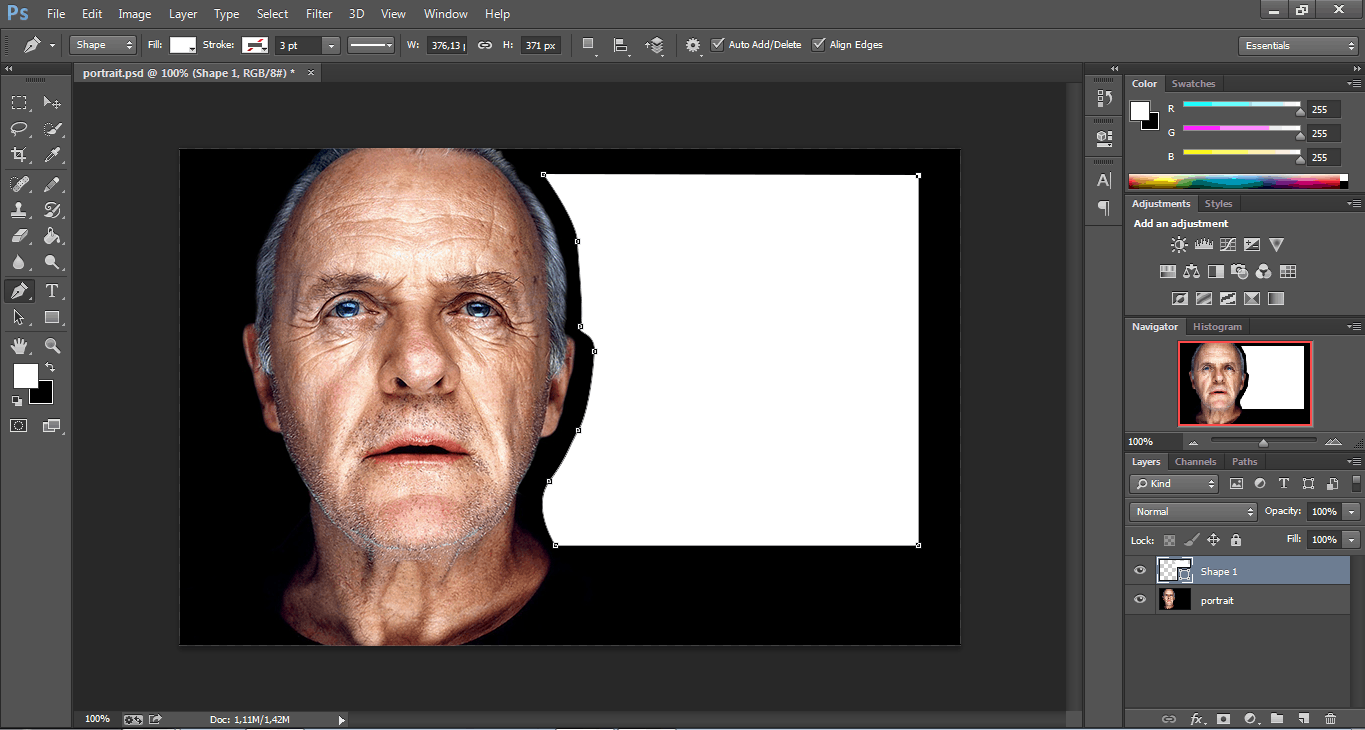This screenshot has width=1365, height=730.
Task: Add a layer style via fx icon
Action: (x=1196, y=718)
